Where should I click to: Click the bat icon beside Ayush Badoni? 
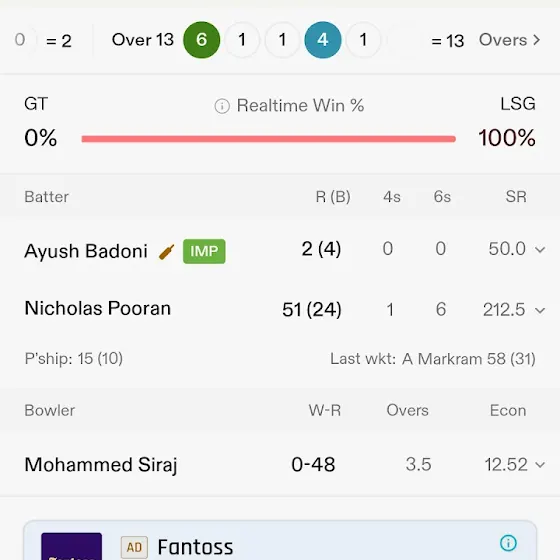pyautogui.click(x=166, y=252)
